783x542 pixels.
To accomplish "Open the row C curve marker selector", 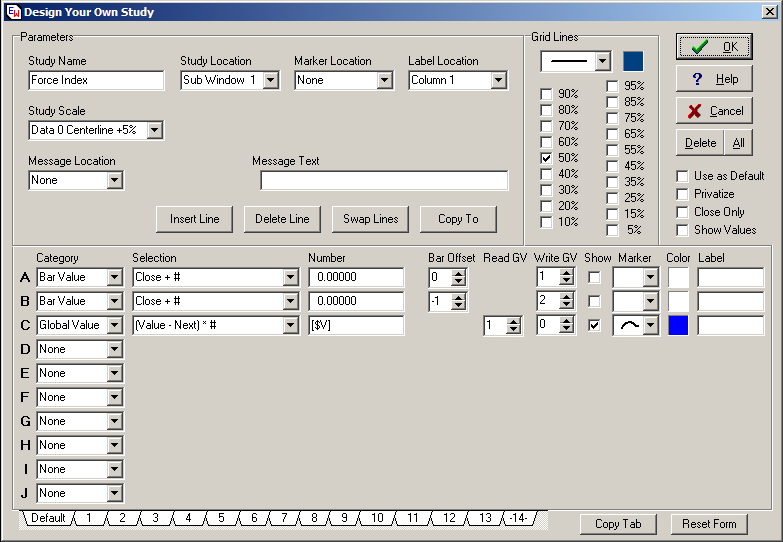I will coord(649,325).
